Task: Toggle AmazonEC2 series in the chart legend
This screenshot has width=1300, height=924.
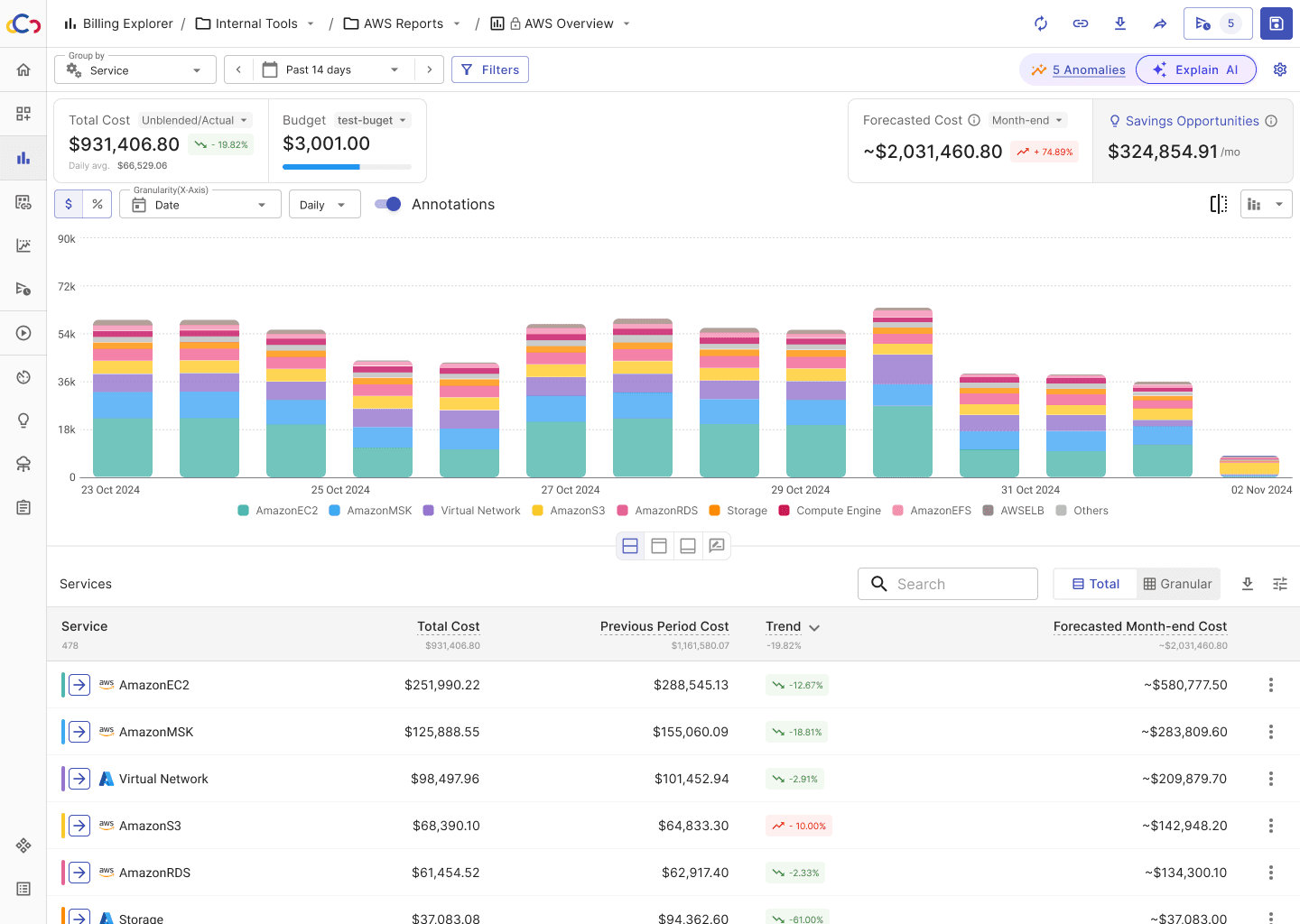Action: click(x=278, y=511)
